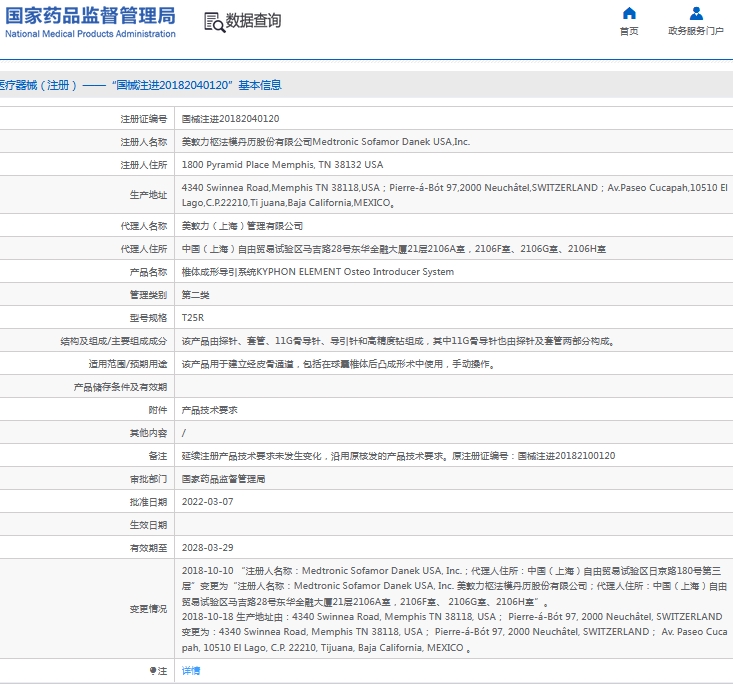Click the 首页 text link

pyautogui.click(x=629, y=31)
